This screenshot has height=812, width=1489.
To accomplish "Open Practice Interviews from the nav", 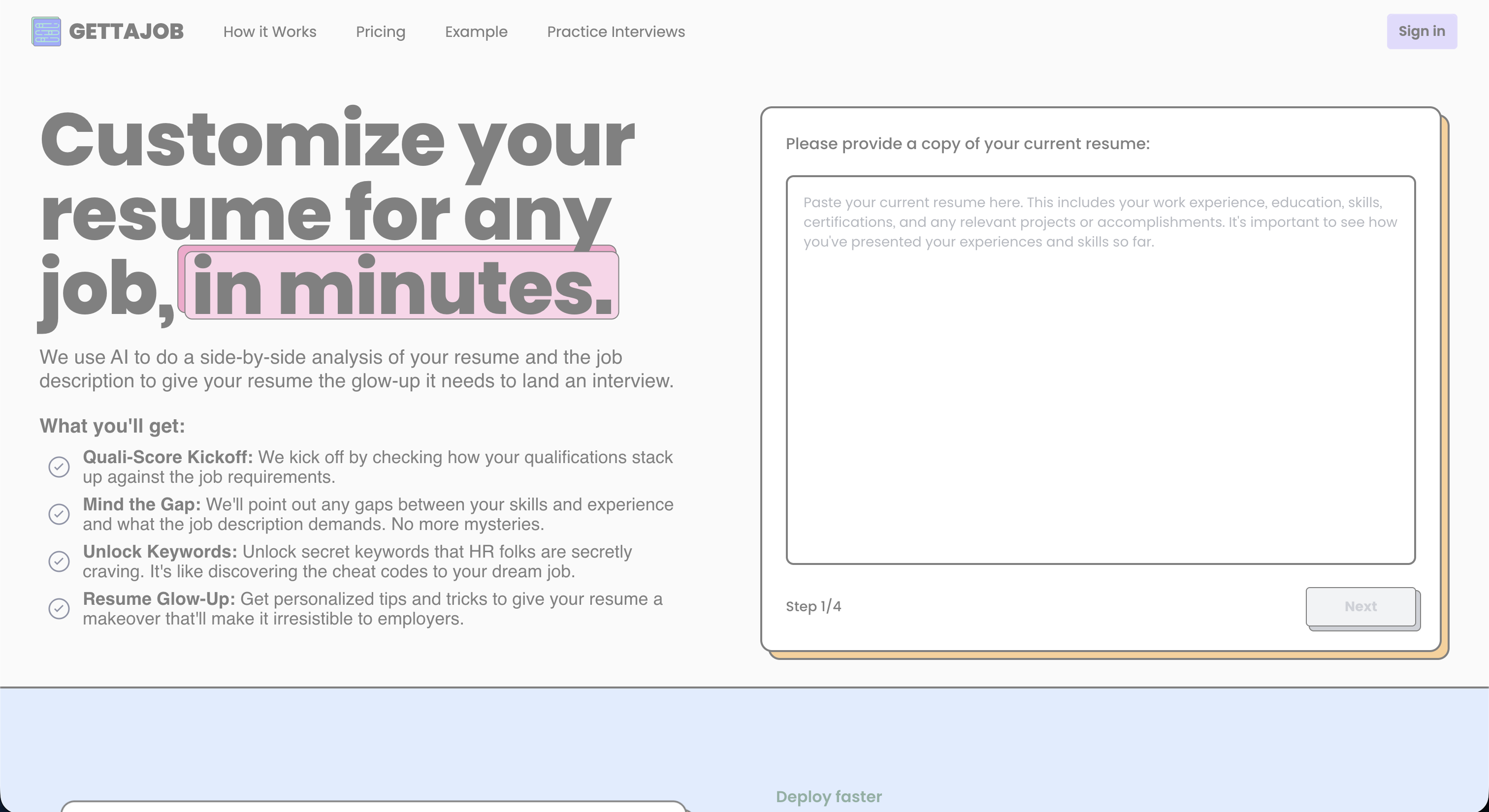I will pyautogui.click(x=615, y=32).
